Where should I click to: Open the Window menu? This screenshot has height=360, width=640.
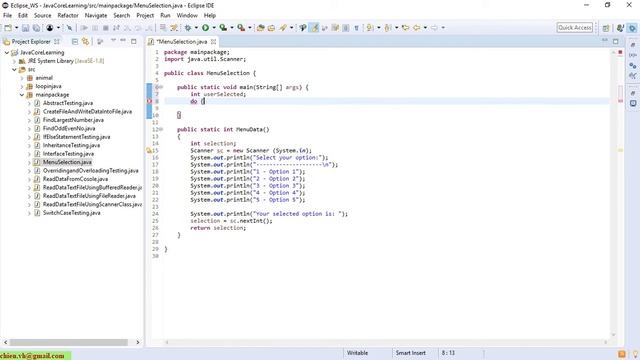click(187, 16)
